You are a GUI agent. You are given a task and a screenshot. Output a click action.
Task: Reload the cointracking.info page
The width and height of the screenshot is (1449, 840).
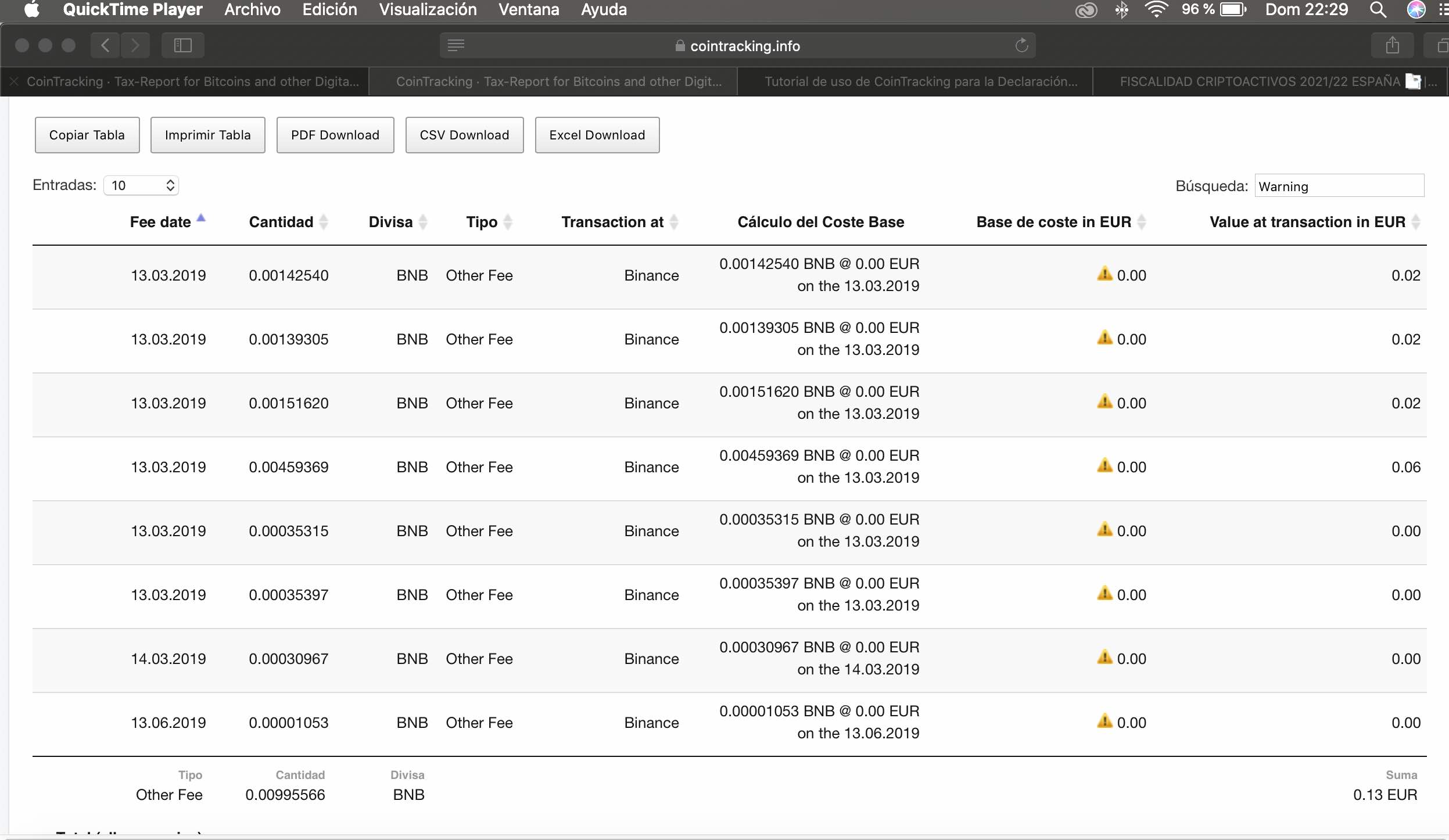[x=1021, y=45]
